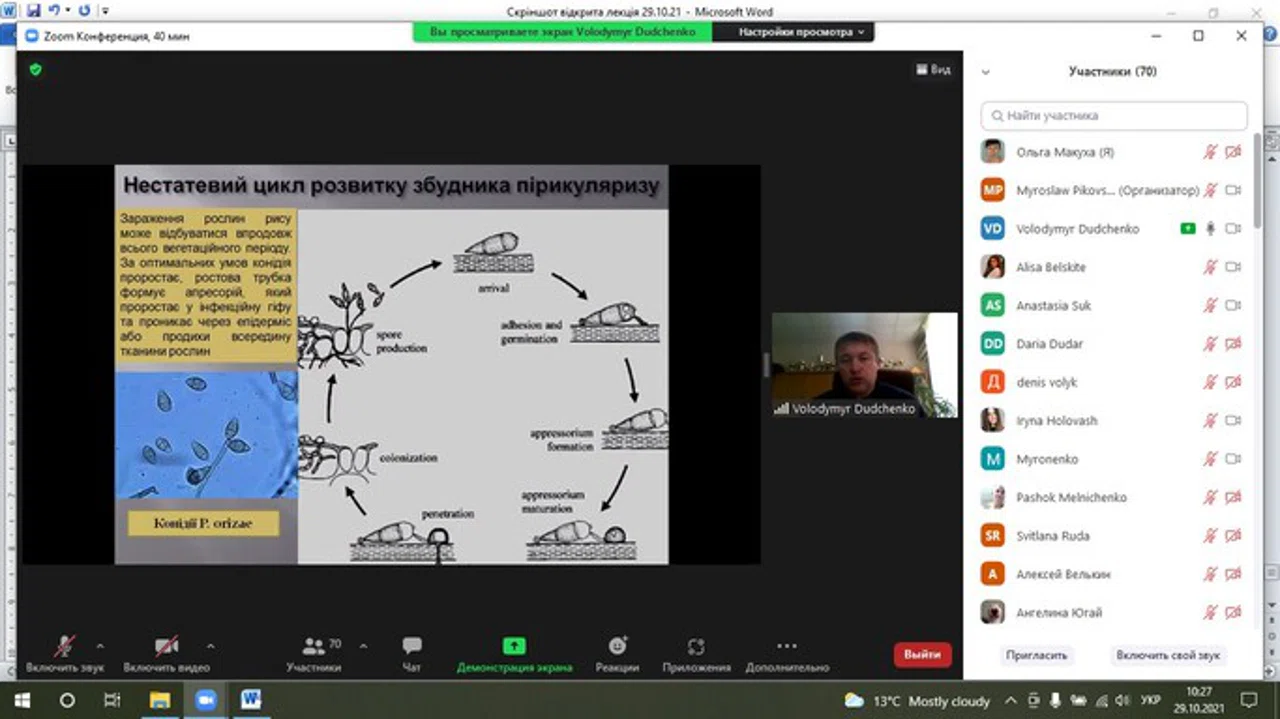The image size is (1280, 719).
Task: Switch keyboard language УКР
Action: coord(1150,701)
